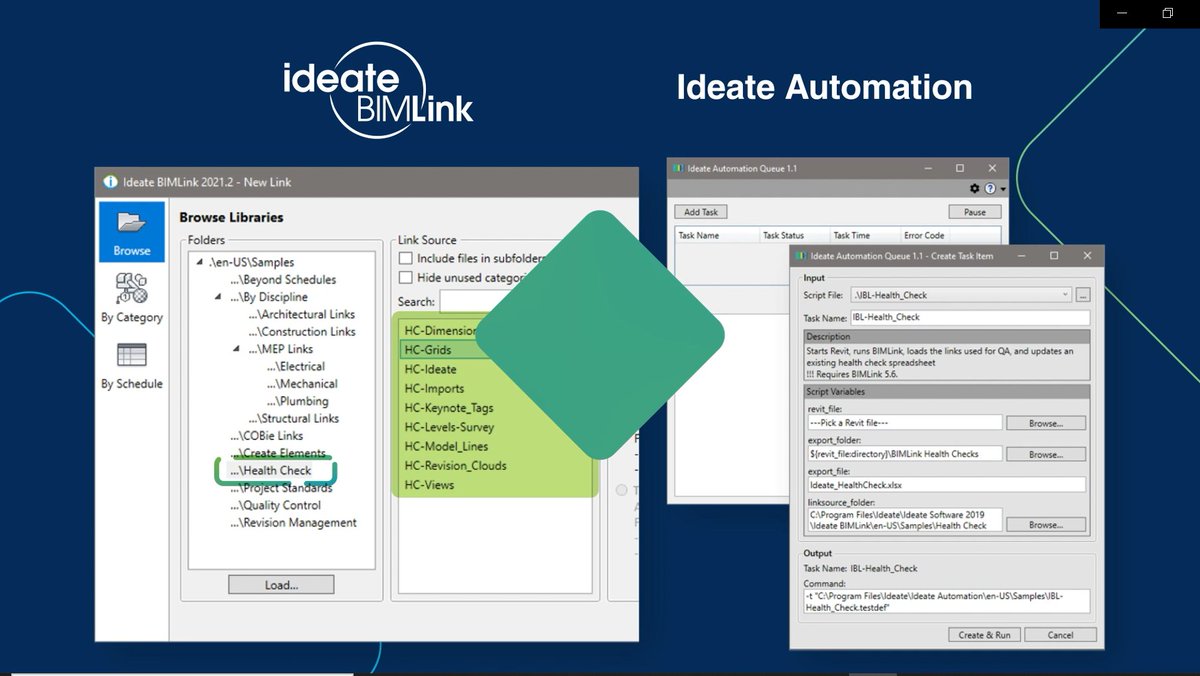
Task: Cancel the Create Task Item dialog
Action: click(x=1061, y=635)
